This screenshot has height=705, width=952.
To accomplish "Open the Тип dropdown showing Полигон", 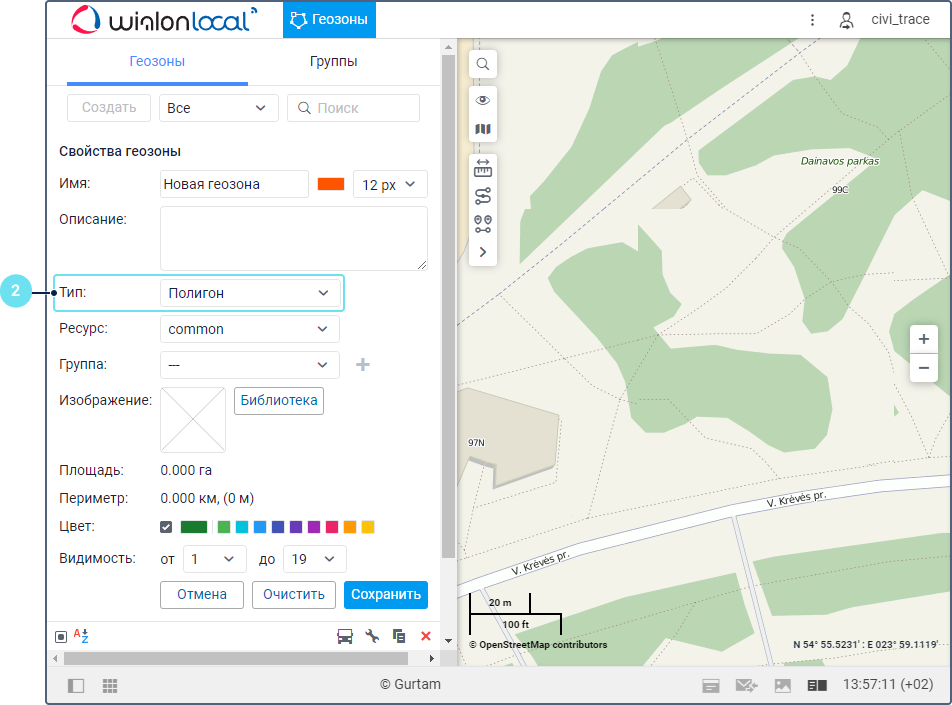I will 250,293.
